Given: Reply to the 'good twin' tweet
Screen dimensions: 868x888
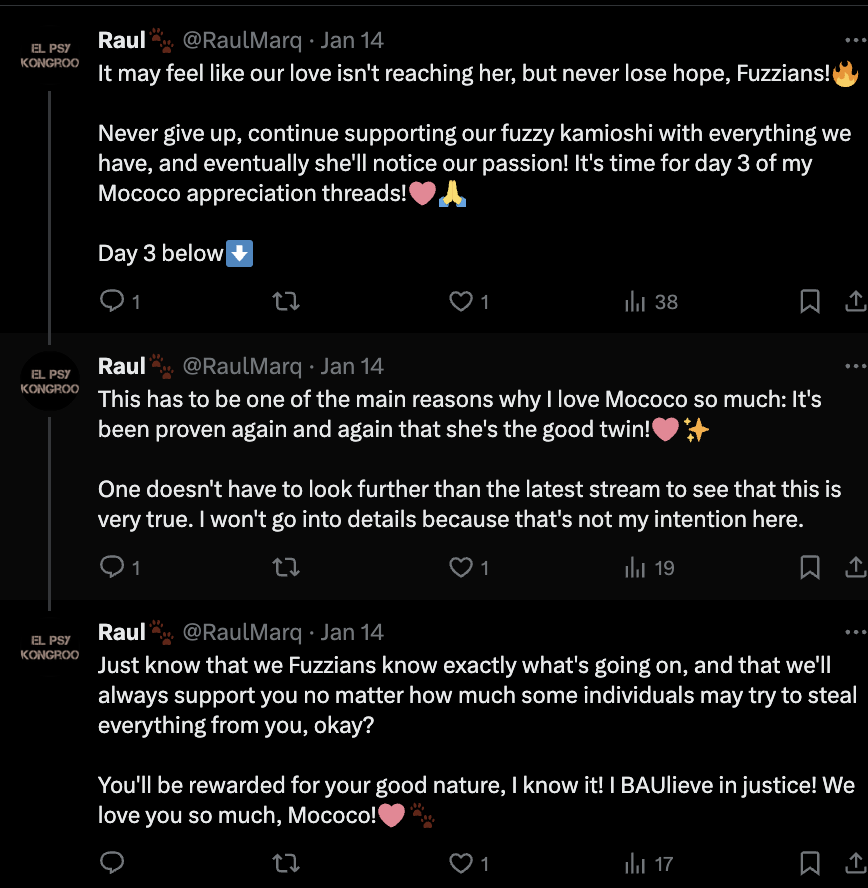Looking at the screenshot, I should [x=113, y=568].
